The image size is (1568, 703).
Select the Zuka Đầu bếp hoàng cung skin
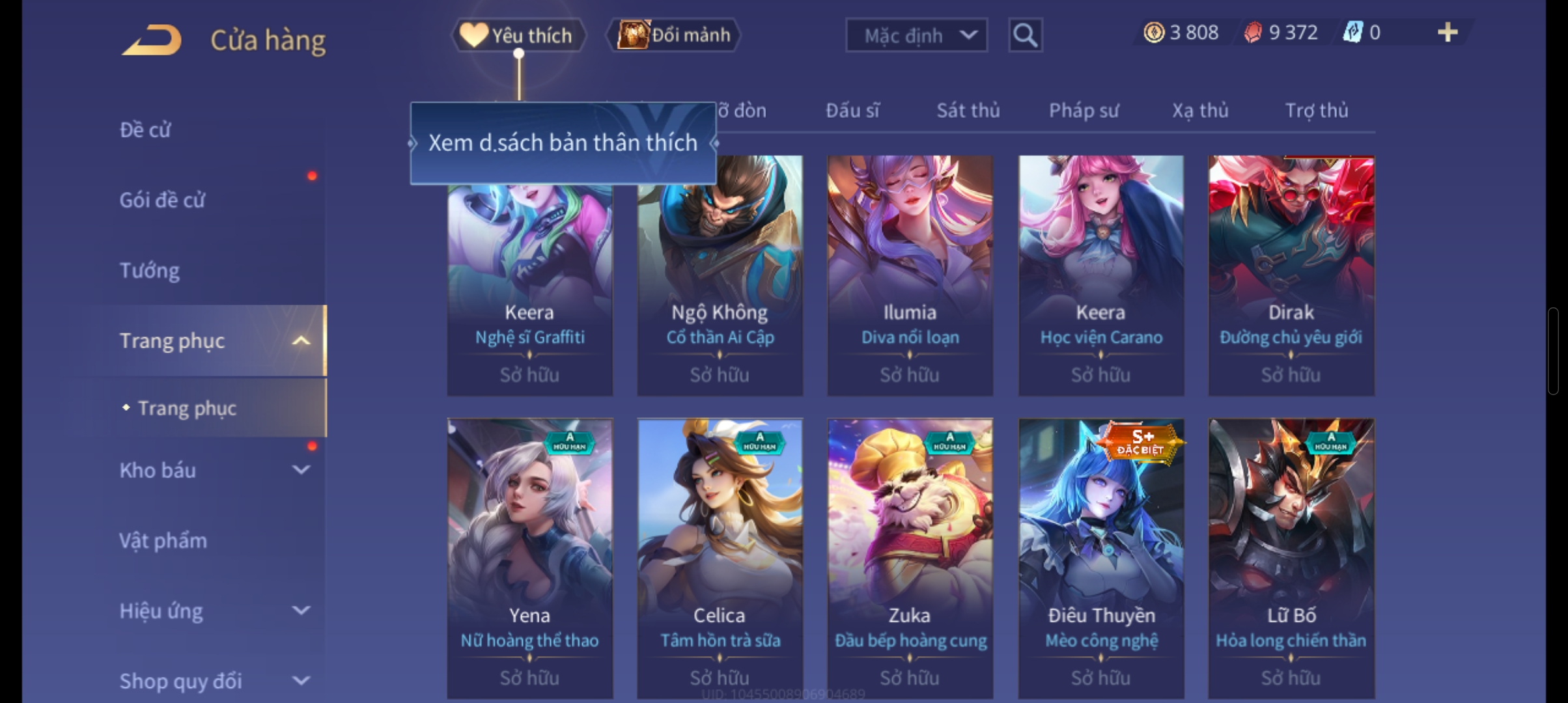coord(910,558)
